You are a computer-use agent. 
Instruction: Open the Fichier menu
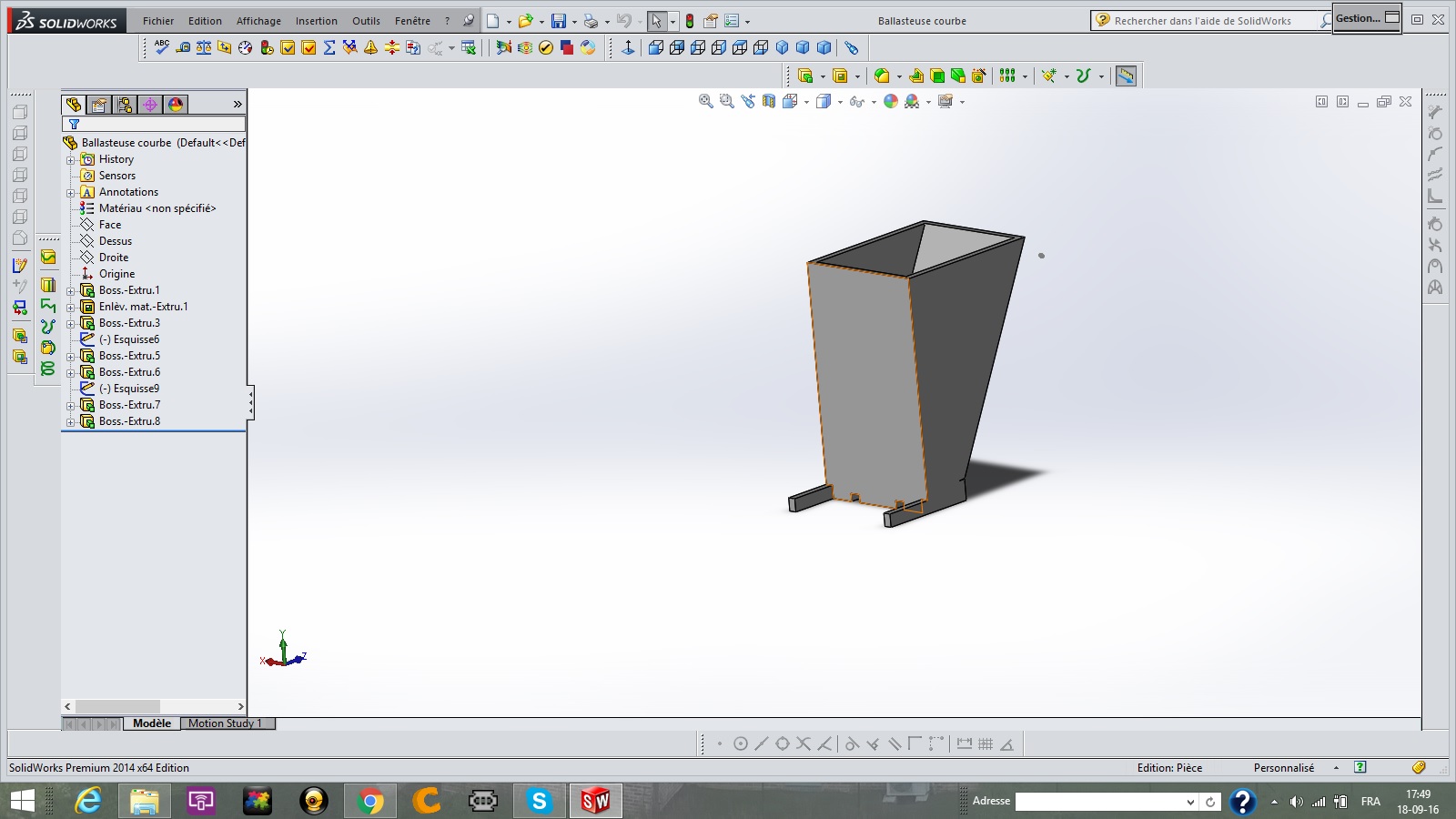158,21
